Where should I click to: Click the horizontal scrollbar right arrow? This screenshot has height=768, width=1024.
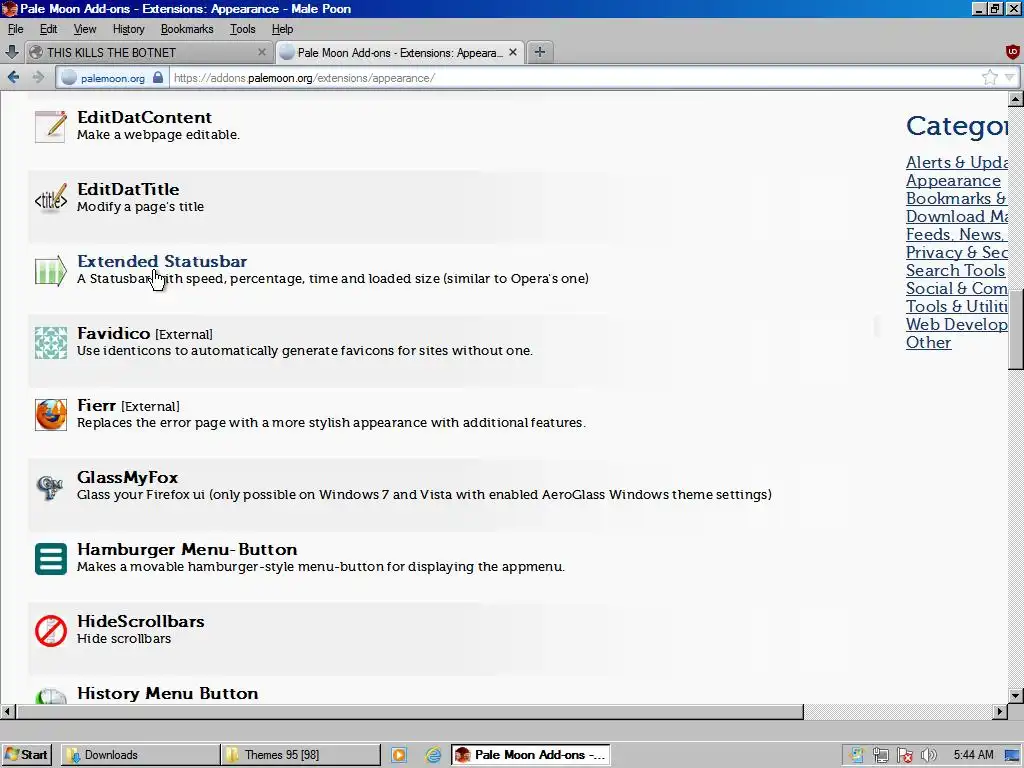point(1000,712)
